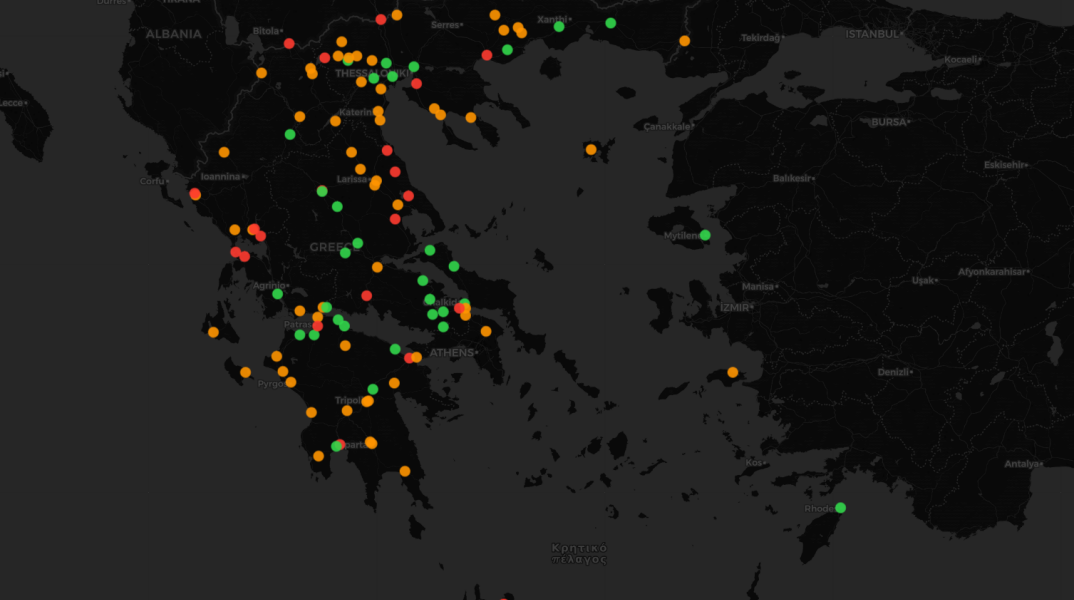Select the red marker near Corfu
This screenshot has height=600, width=1074.
pos(195,194)
